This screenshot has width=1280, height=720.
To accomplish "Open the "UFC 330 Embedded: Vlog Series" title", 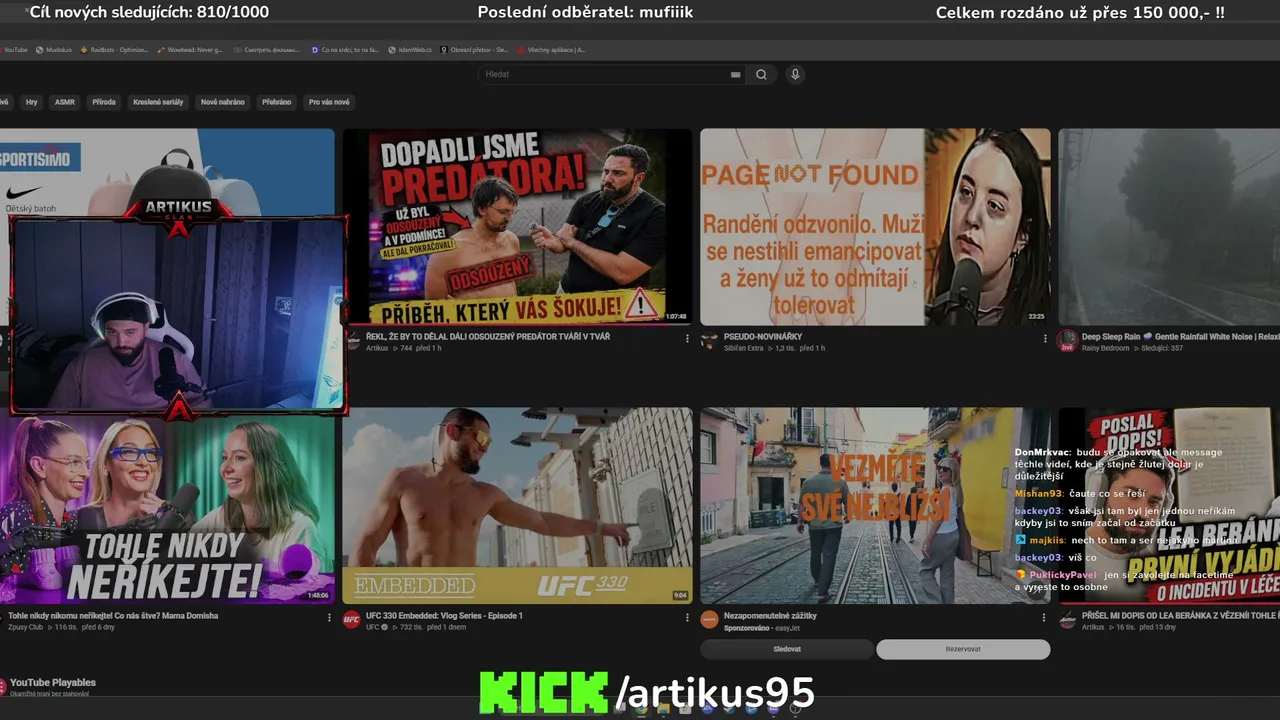I will tap(444, 616).
